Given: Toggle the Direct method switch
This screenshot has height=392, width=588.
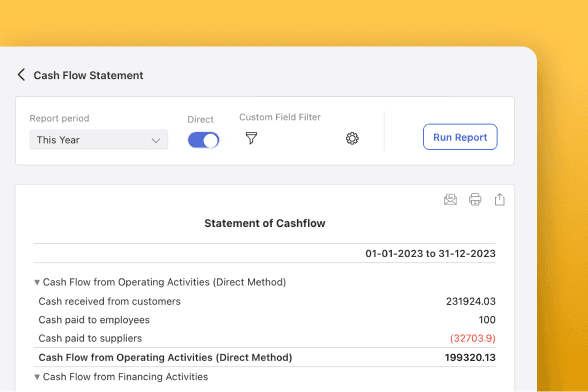Looking at the screenshot, I should [203, 140].
